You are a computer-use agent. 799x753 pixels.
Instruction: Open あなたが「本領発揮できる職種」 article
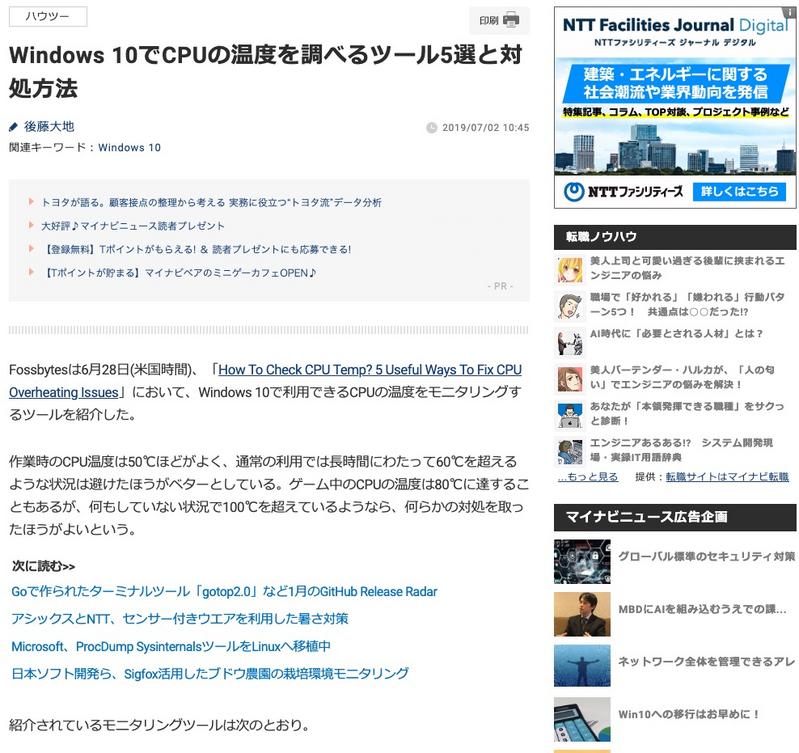click(x=687, y=413)
